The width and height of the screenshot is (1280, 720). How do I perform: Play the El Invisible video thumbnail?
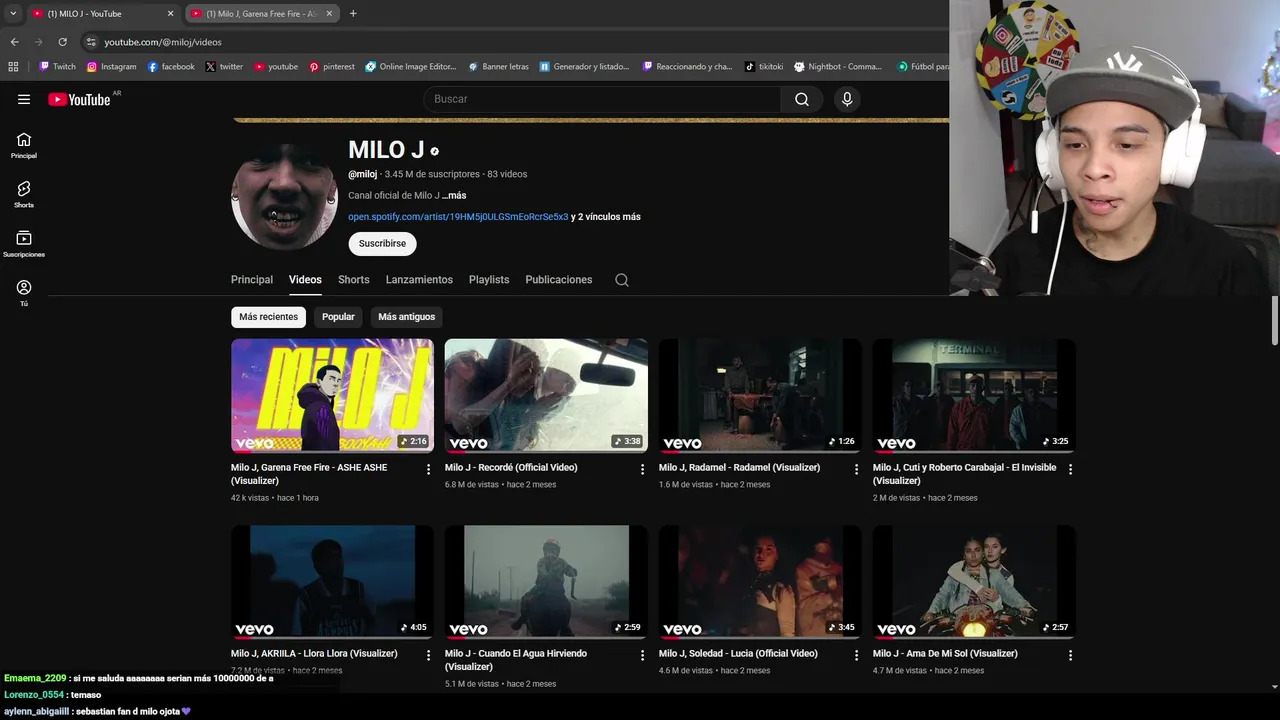(x=974, y=395)
